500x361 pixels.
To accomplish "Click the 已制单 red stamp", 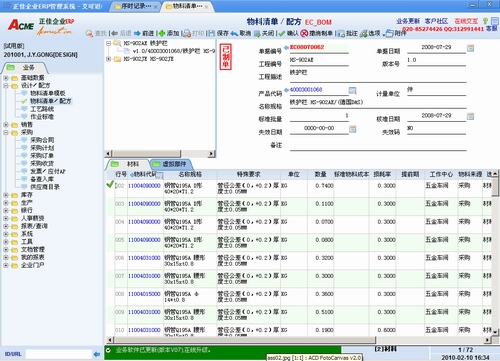I will (x=225, y=56).
